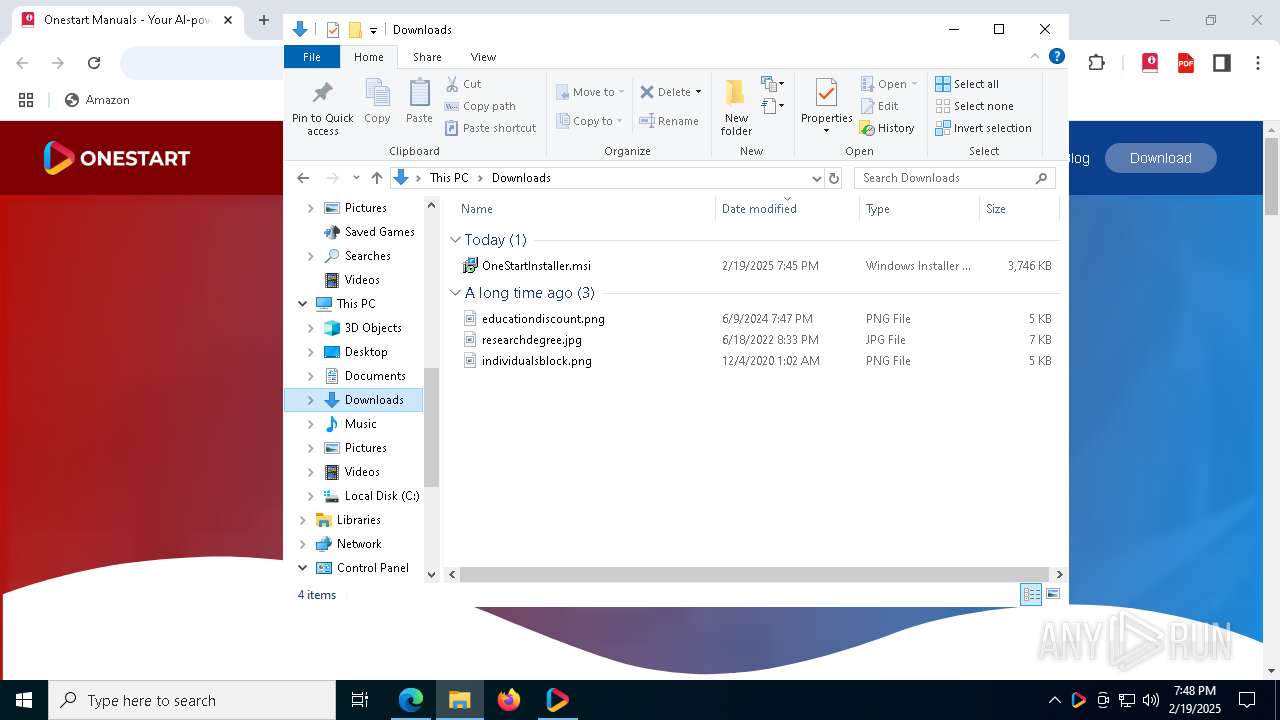Open the Open button dropdown arrow

coord(914,84)
